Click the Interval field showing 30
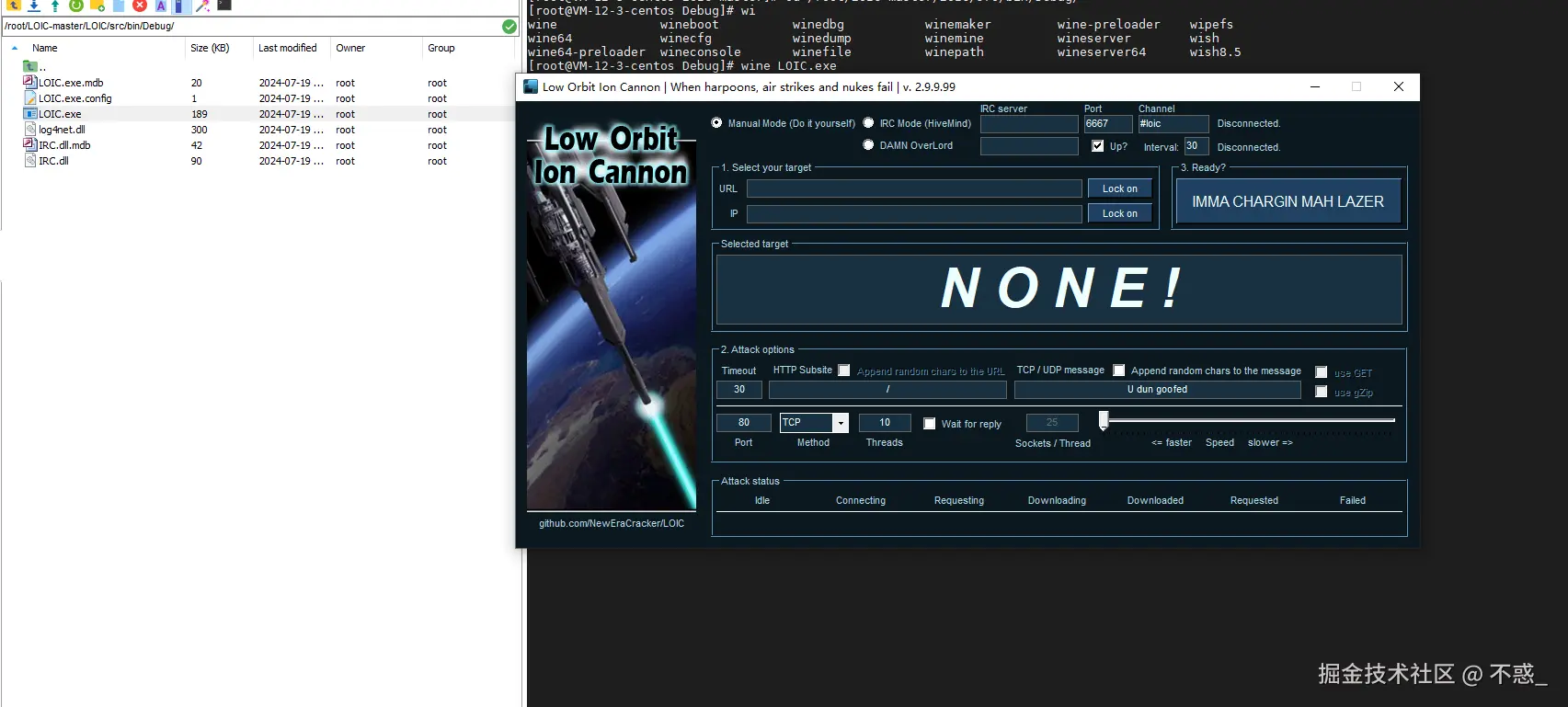The image size is (1568, 707). [1196, 146]
